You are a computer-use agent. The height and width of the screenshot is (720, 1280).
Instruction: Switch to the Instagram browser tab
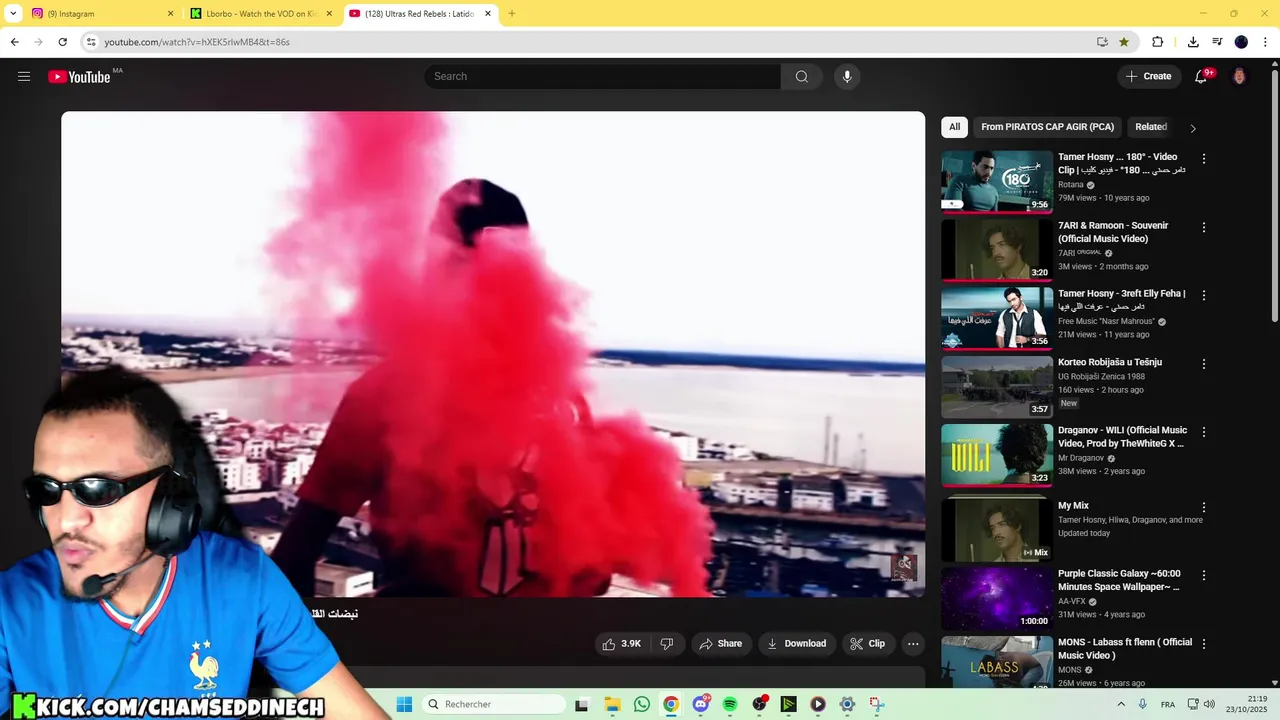[102, 14]
